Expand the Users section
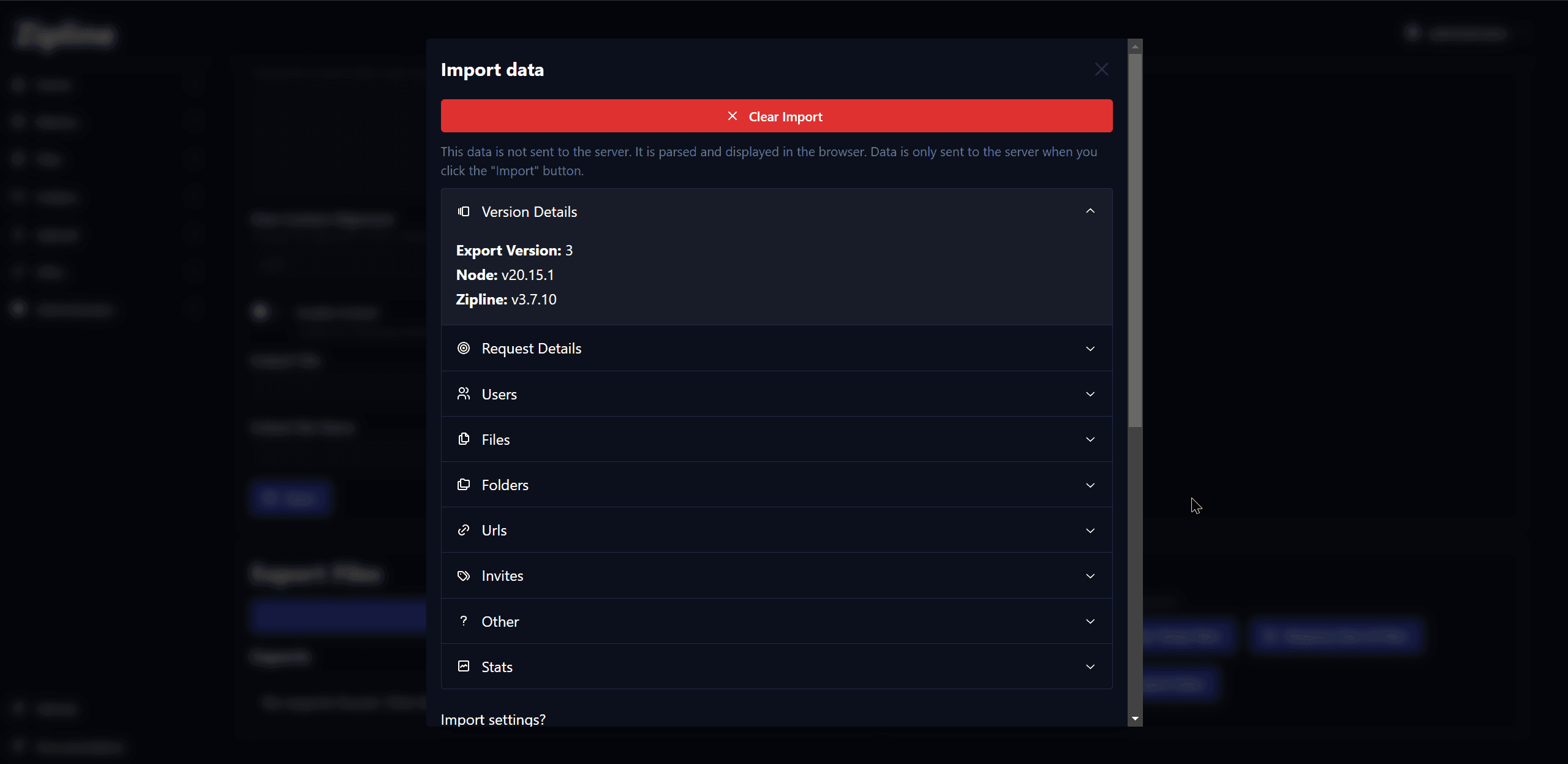 tap(1090, 393)
